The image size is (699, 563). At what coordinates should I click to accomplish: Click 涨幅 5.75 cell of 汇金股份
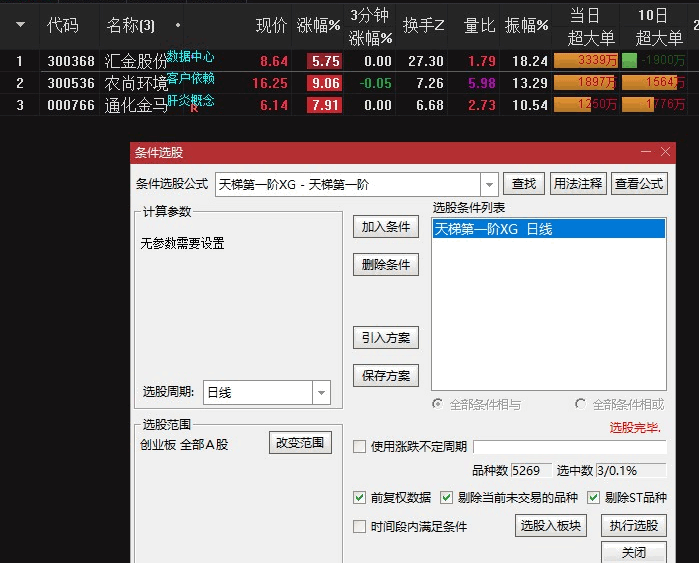pyautogui.click(x=325, y=61)
